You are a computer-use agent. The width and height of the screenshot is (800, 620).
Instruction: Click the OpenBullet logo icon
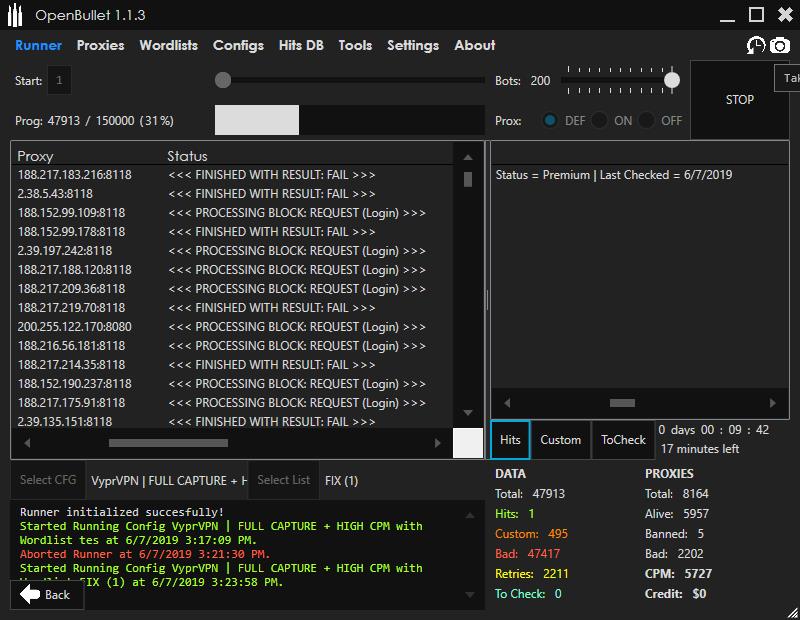coord(15,15)
